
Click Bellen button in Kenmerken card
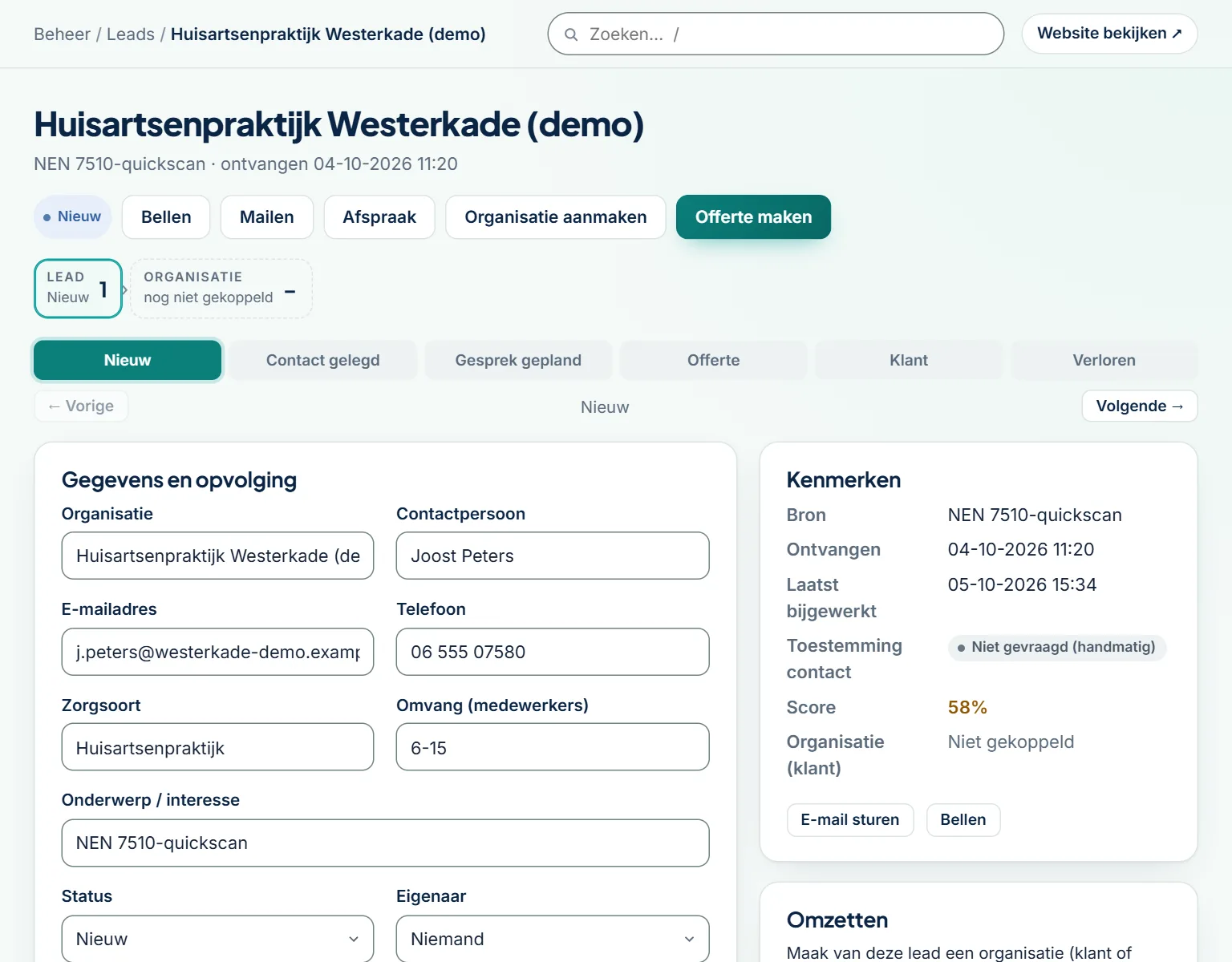coord(963,820)
